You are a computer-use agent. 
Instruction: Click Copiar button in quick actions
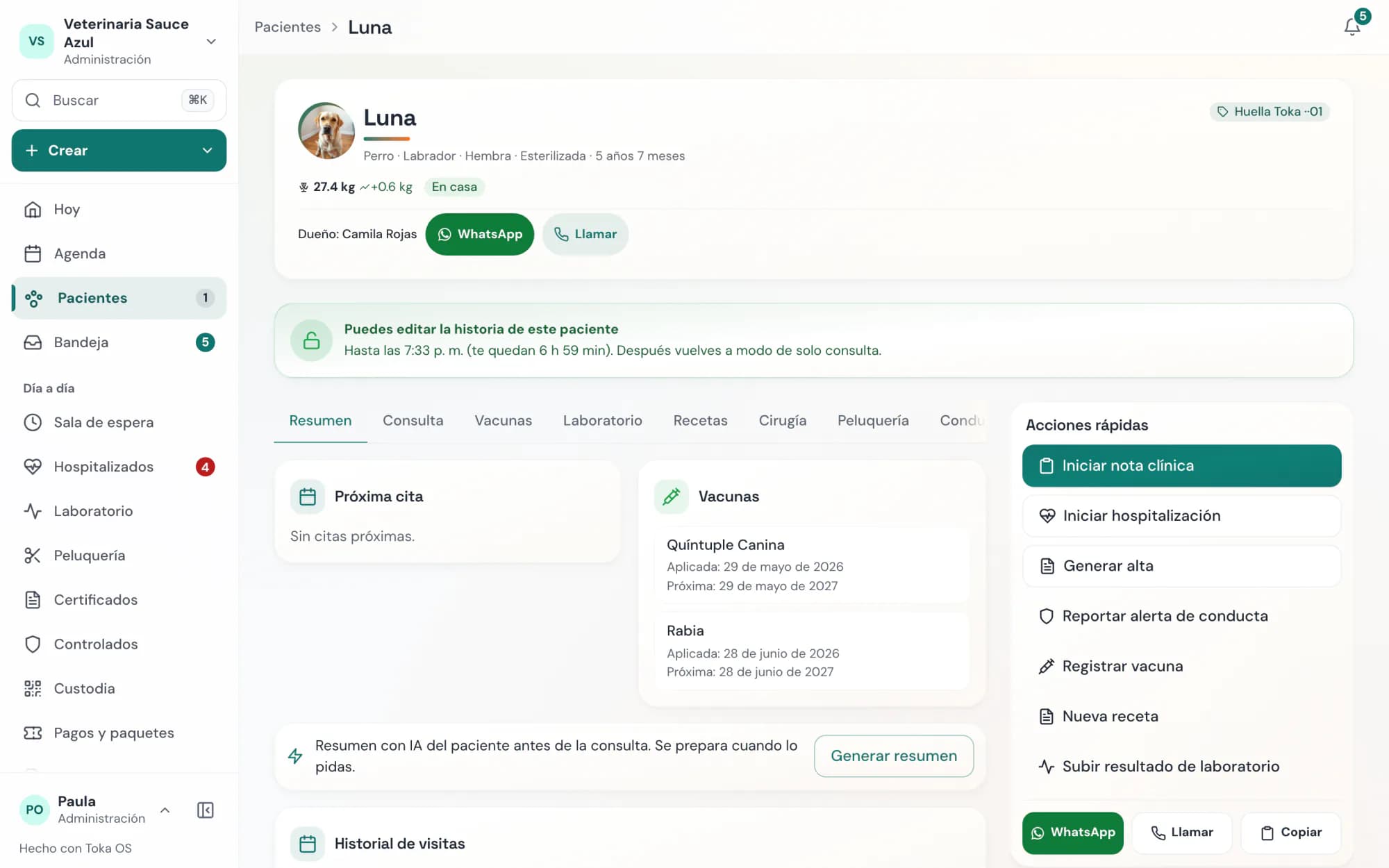pos(1291,833)
